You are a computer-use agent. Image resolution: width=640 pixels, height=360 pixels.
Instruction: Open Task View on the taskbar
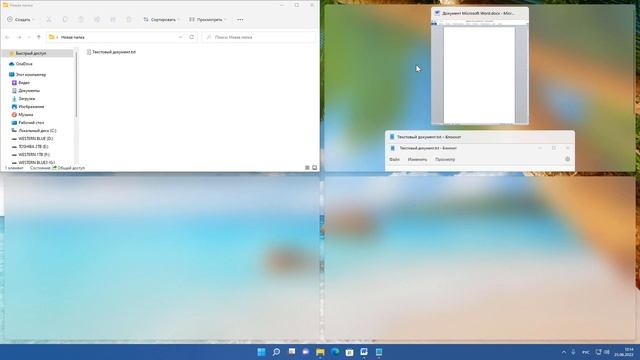(x=291, y=352)
